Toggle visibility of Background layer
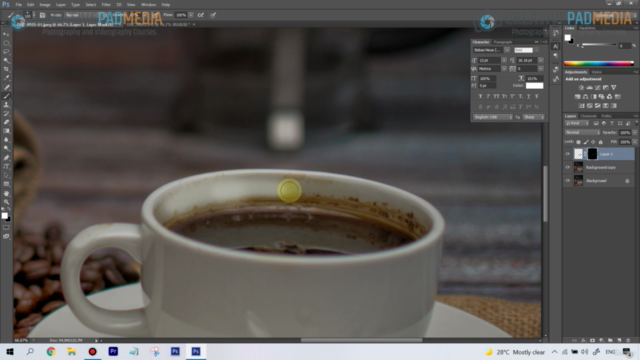 (x=567, y=180)
